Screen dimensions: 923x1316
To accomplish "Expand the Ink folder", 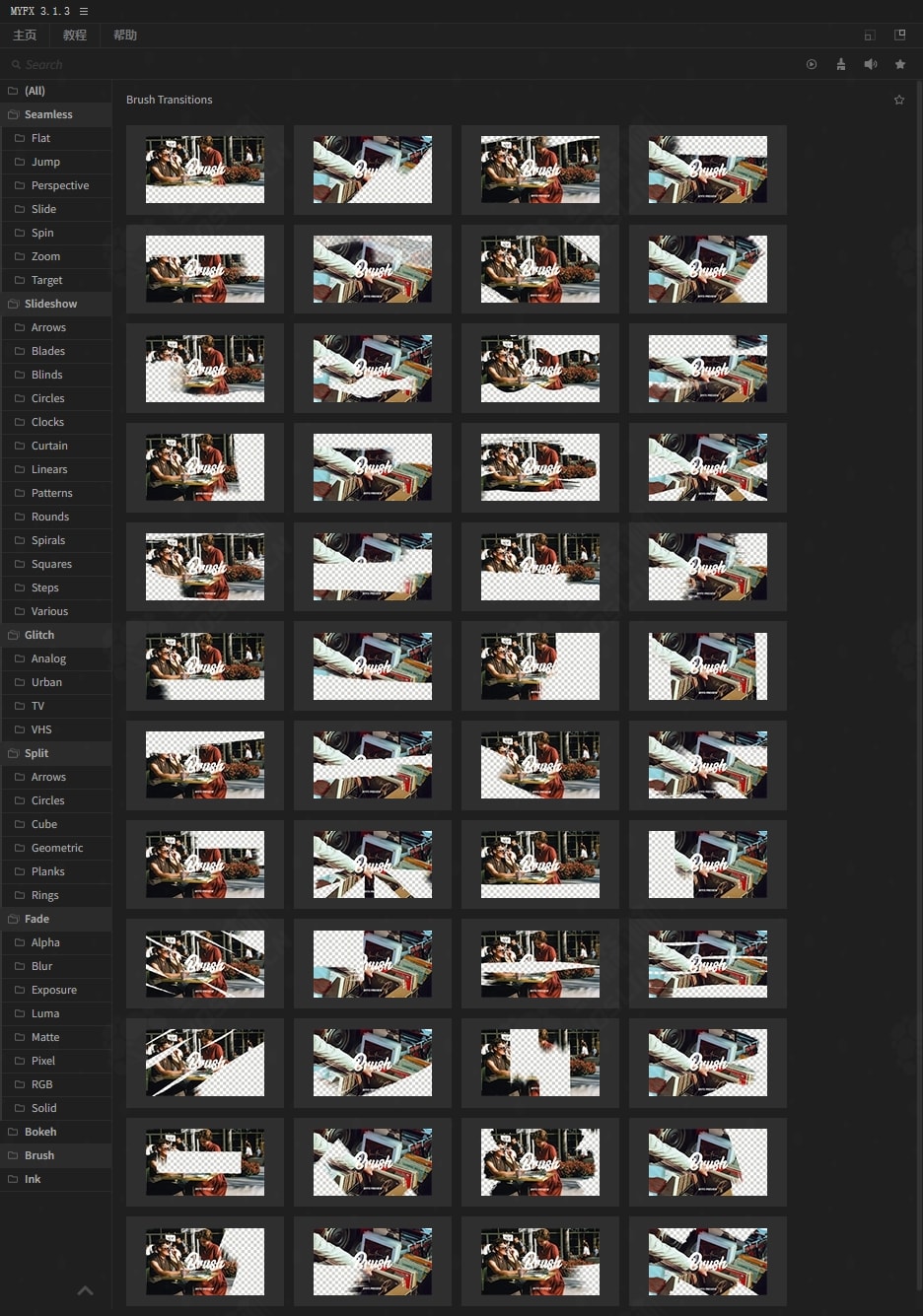I will [55, 1179].
